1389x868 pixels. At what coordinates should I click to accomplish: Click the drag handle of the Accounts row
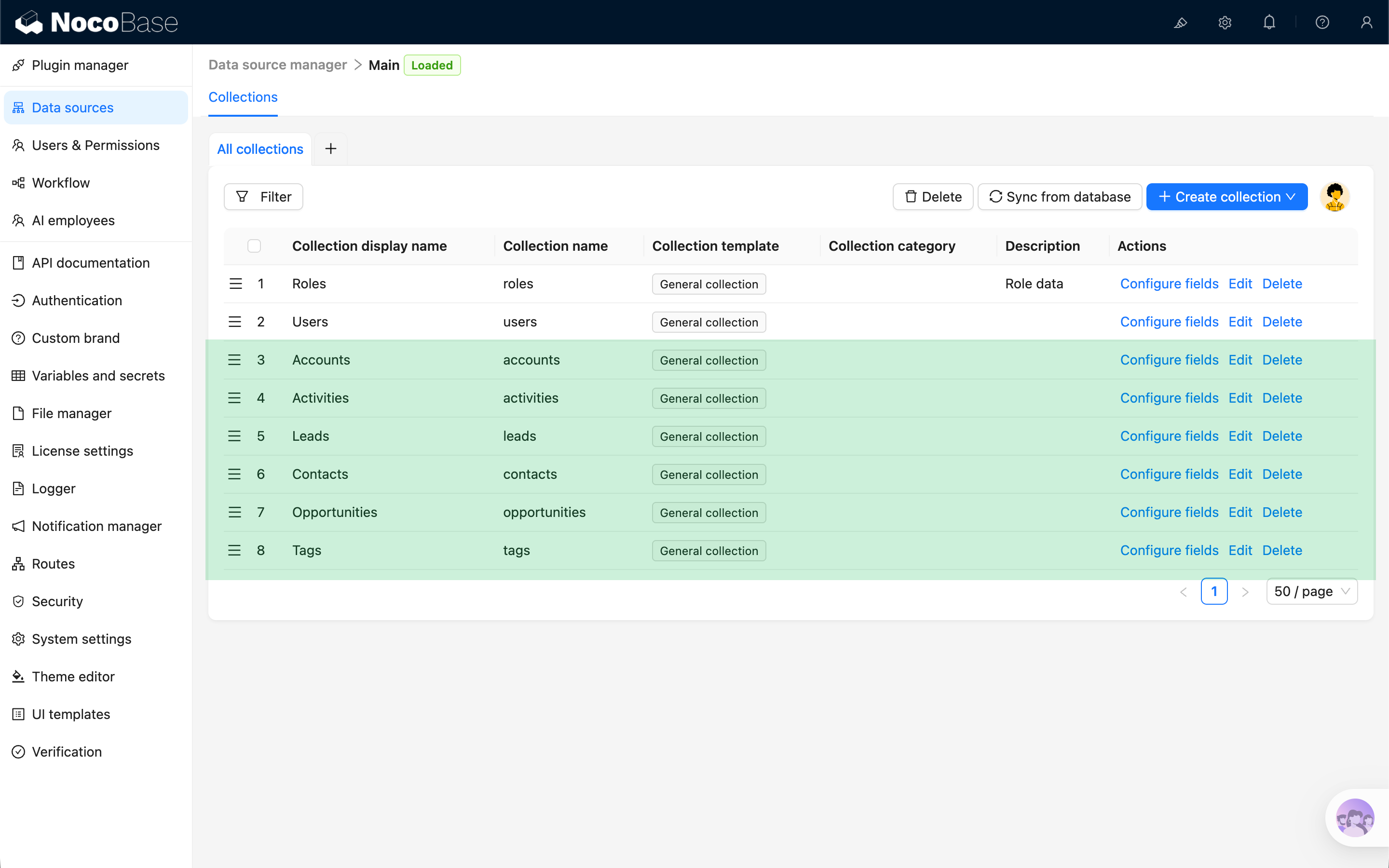pyautogui.click(x=235, y=359)
